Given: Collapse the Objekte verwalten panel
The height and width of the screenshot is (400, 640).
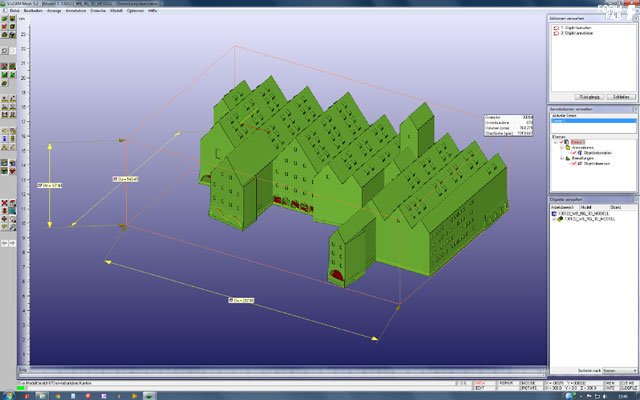Looking at the screenshot, I should [636, 200].
